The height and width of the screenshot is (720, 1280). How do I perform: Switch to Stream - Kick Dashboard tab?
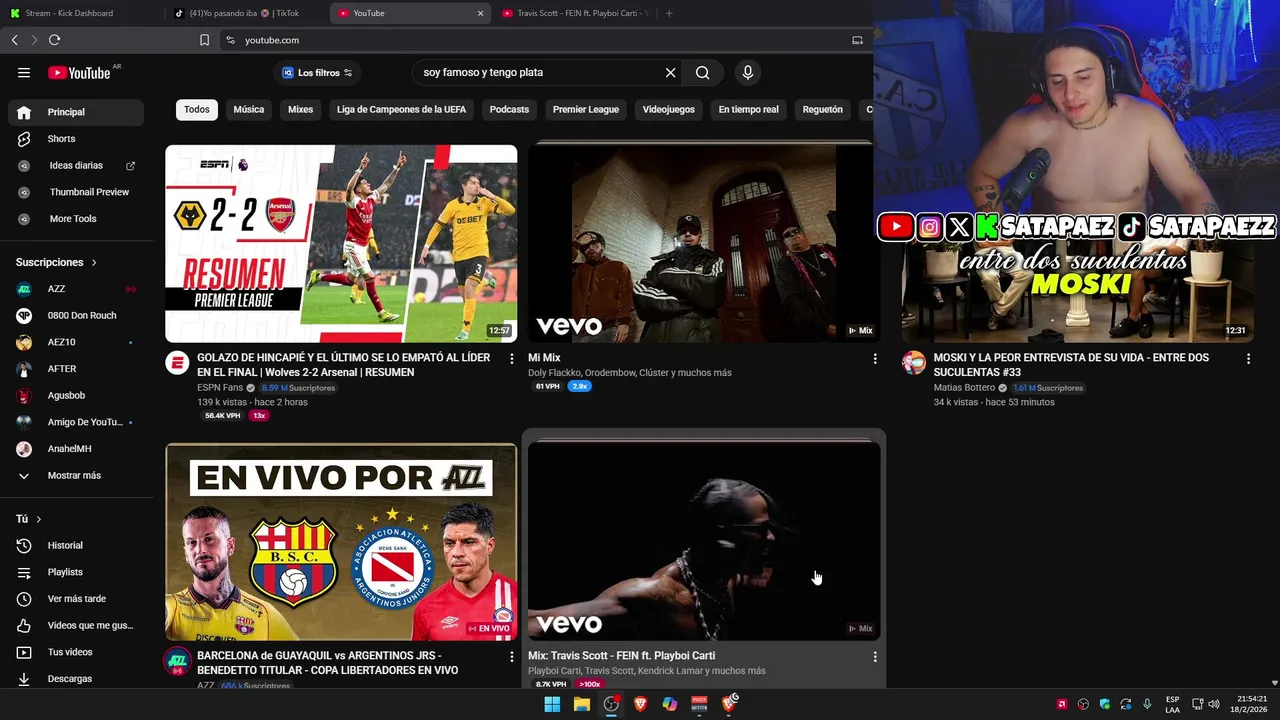82,13
